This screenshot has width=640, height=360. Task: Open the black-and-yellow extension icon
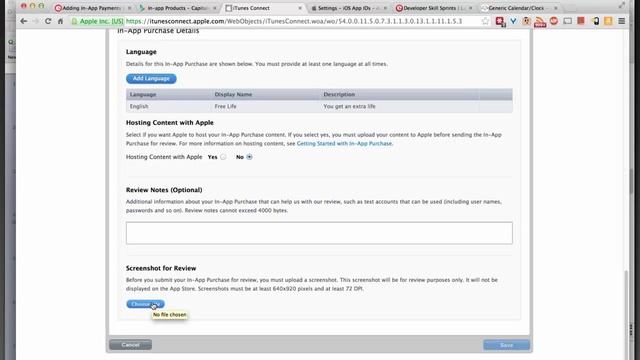[596, 21]
